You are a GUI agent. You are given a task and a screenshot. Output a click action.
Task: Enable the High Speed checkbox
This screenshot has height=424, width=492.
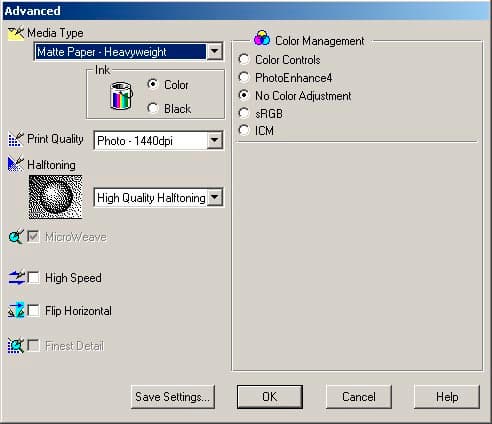point(33,277)
